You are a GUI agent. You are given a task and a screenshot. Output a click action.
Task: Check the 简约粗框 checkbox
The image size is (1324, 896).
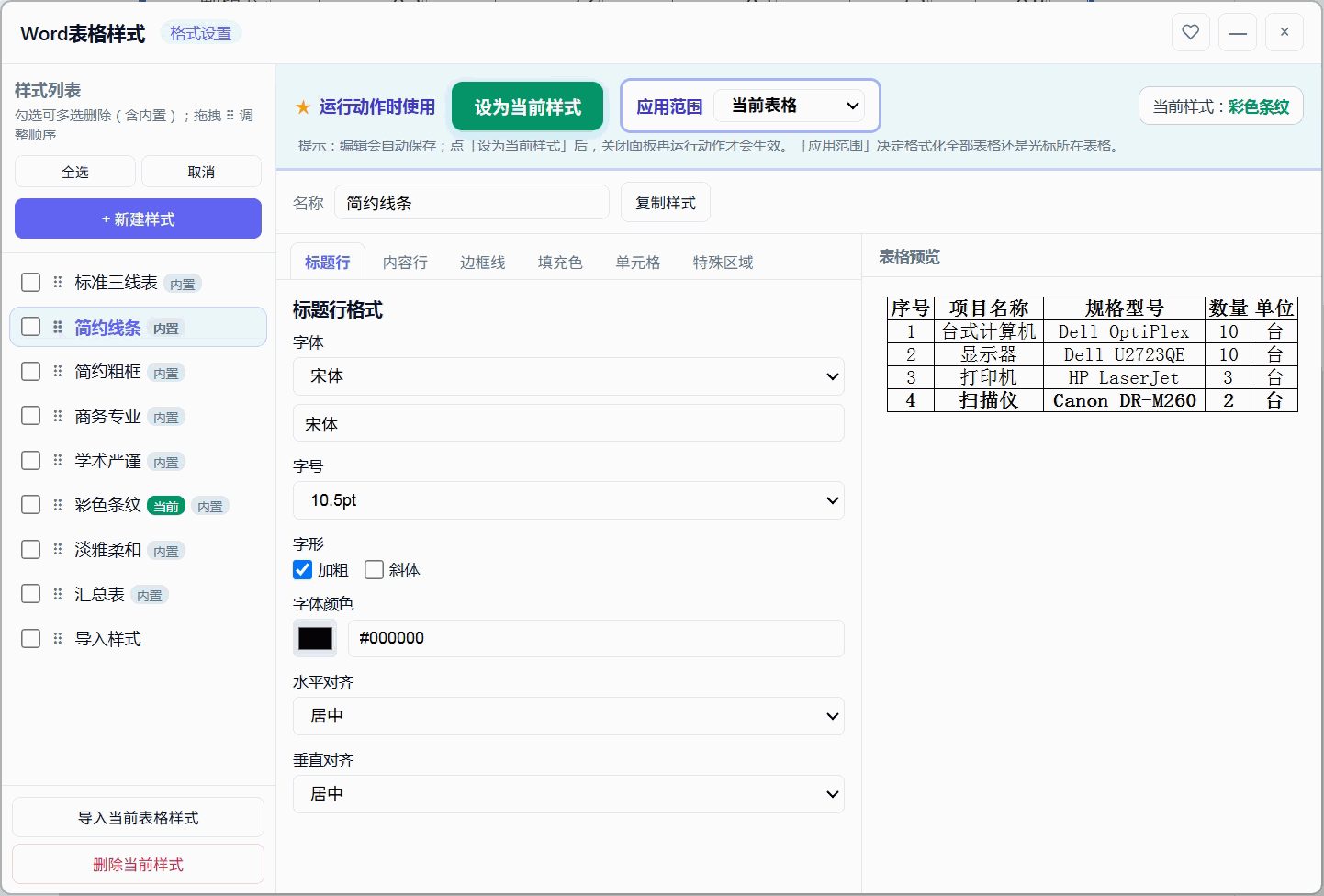point(30,371)
